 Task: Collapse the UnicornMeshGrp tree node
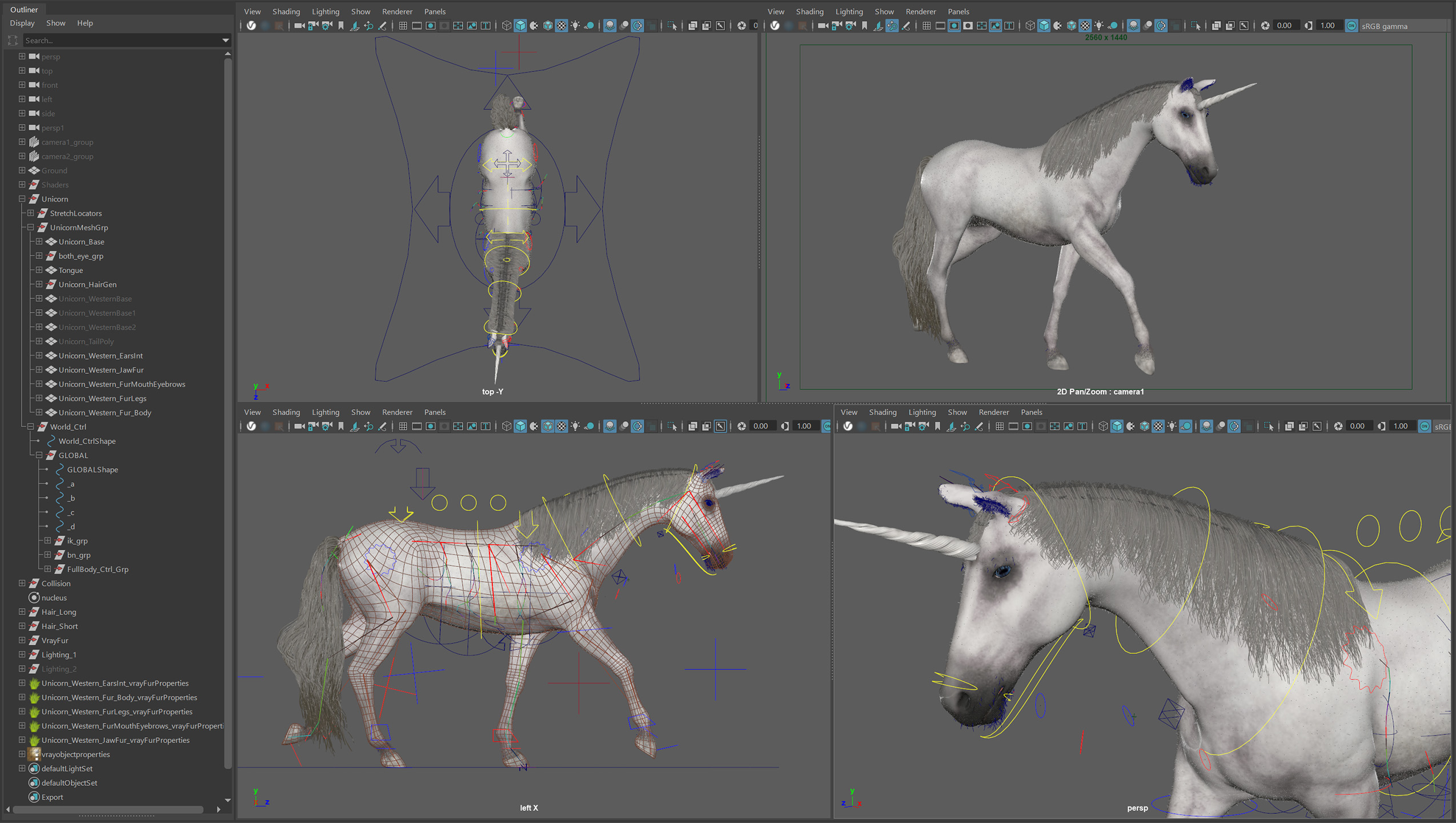tap(30, 227)
